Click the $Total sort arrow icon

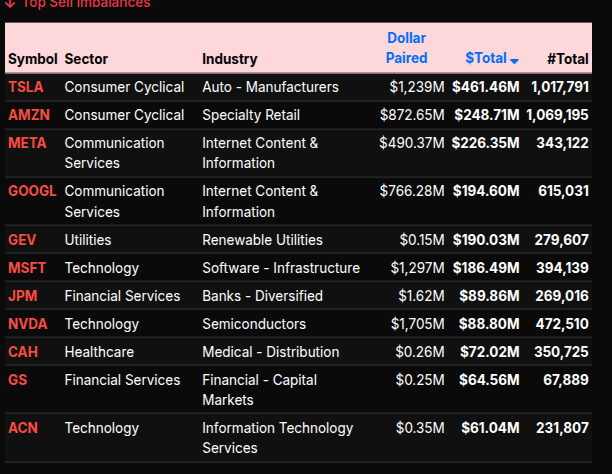(x=514, y=60)
